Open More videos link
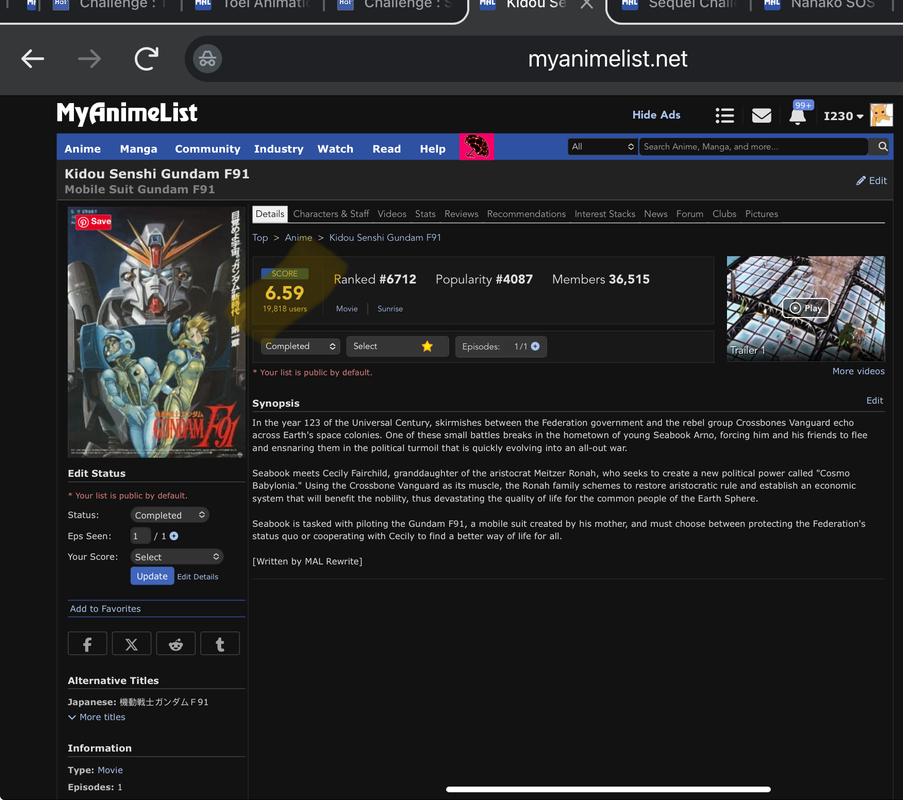The image size is (903, 800). pos(858,371)
